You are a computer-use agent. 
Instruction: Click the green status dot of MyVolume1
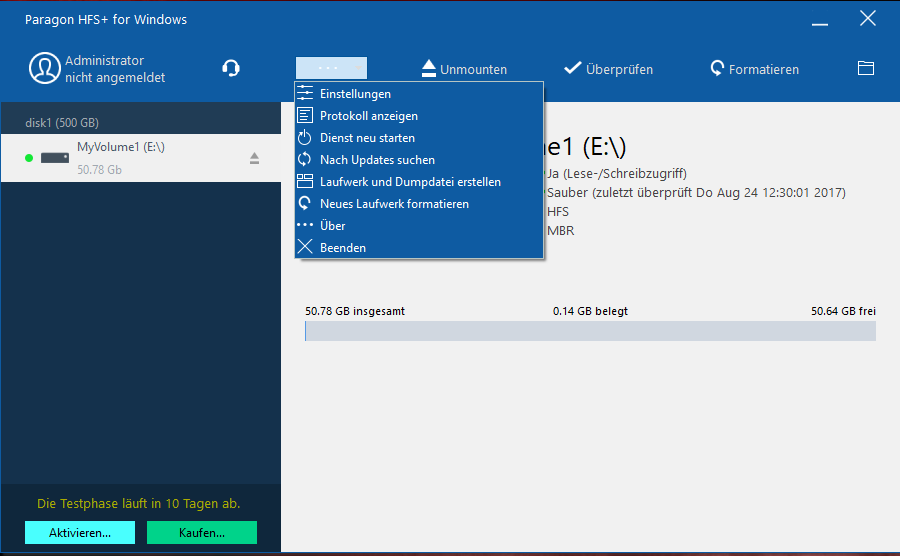[29, 158]
